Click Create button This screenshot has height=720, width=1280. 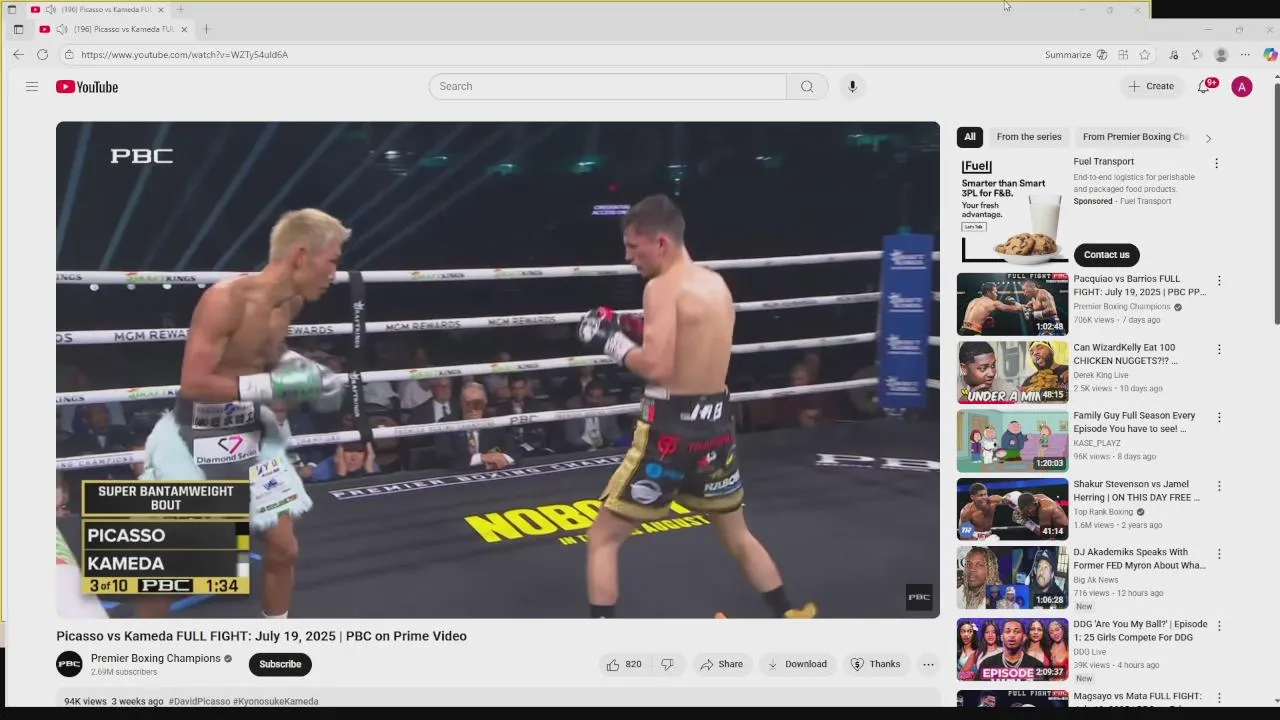[x=1151, y=86]
